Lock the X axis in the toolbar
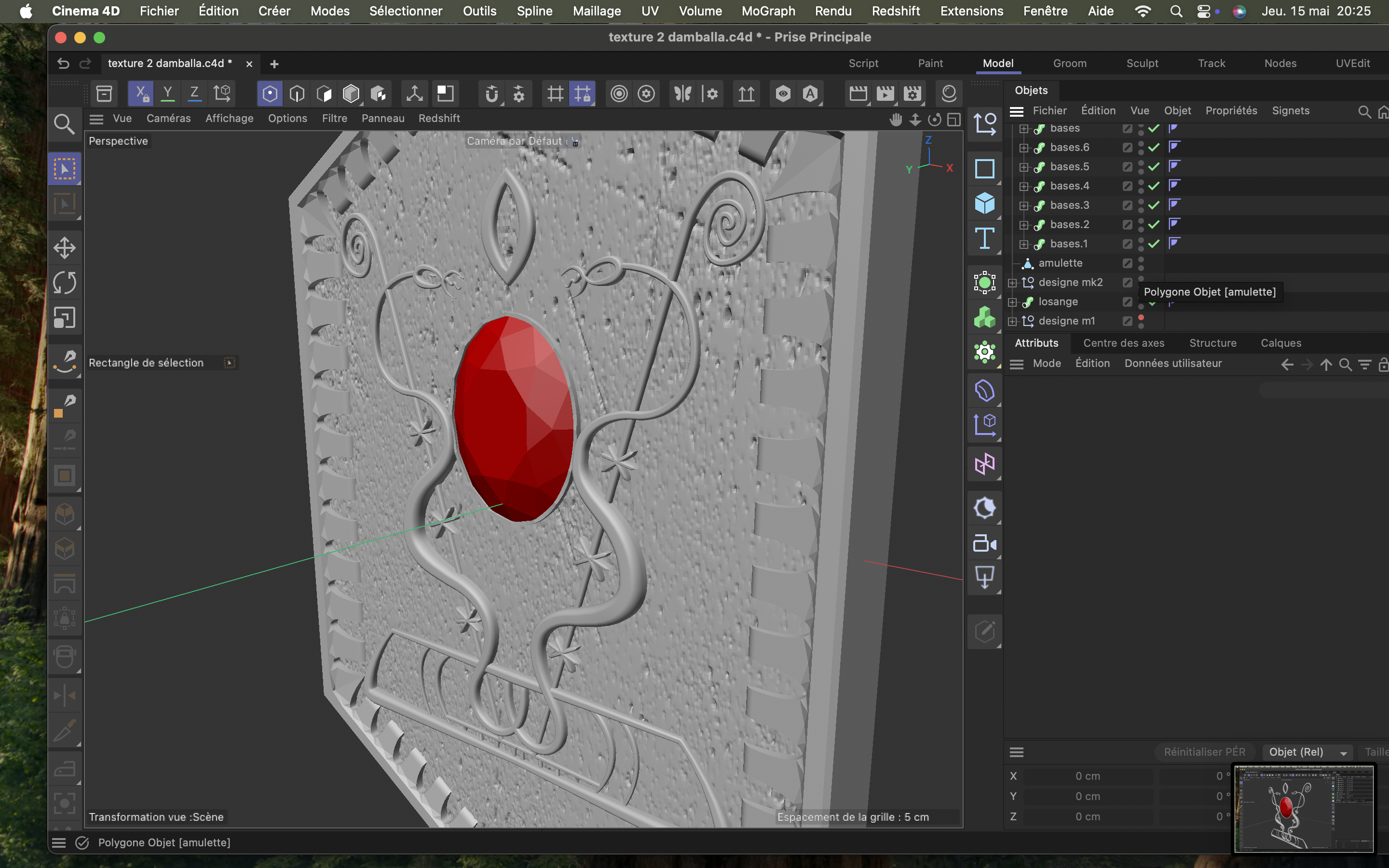 [141, 93]
